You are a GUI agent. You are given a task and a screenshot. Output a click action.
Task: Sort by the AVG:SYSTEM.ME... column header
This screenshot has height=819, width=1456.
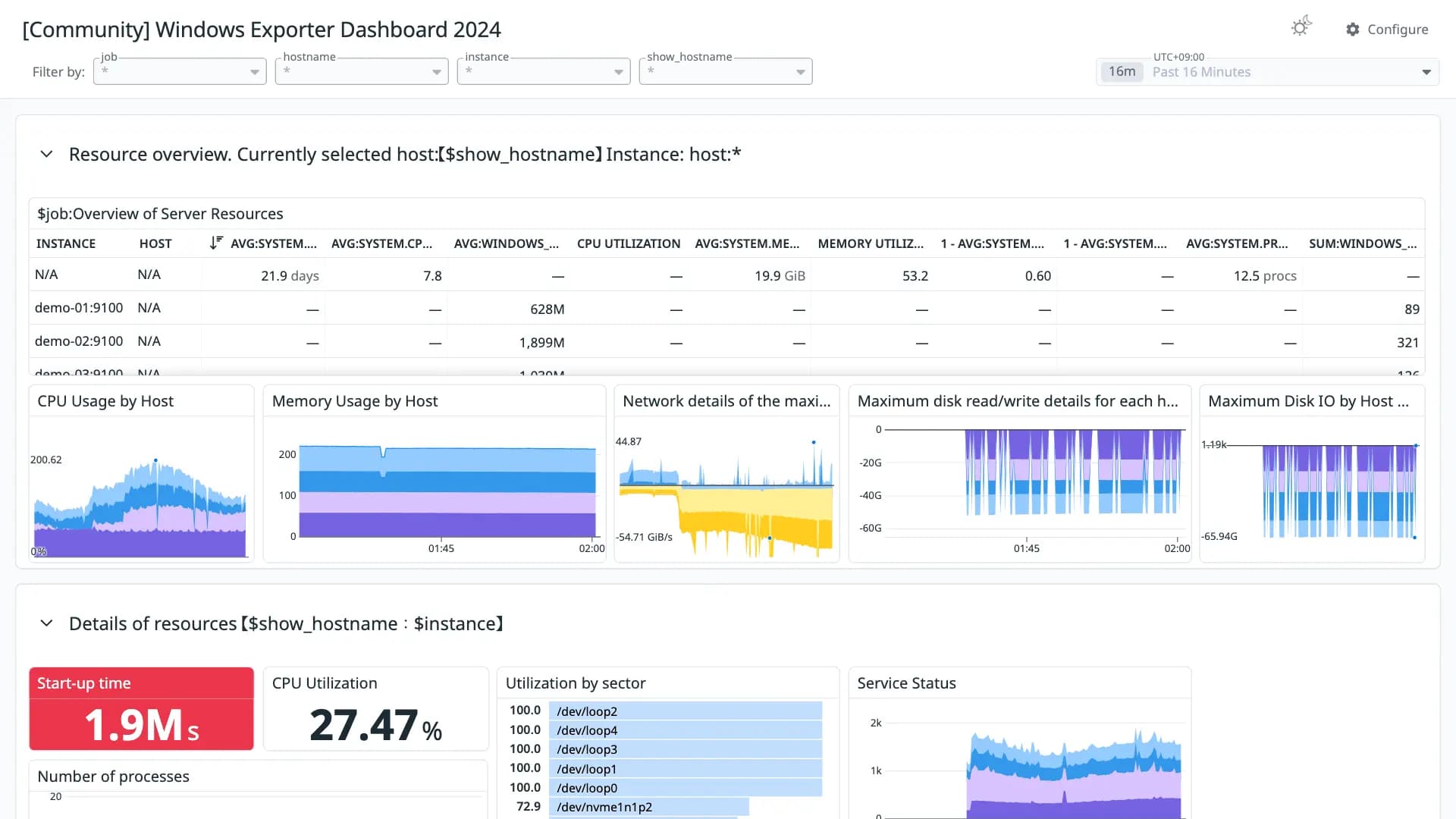[x=747, y=243]
